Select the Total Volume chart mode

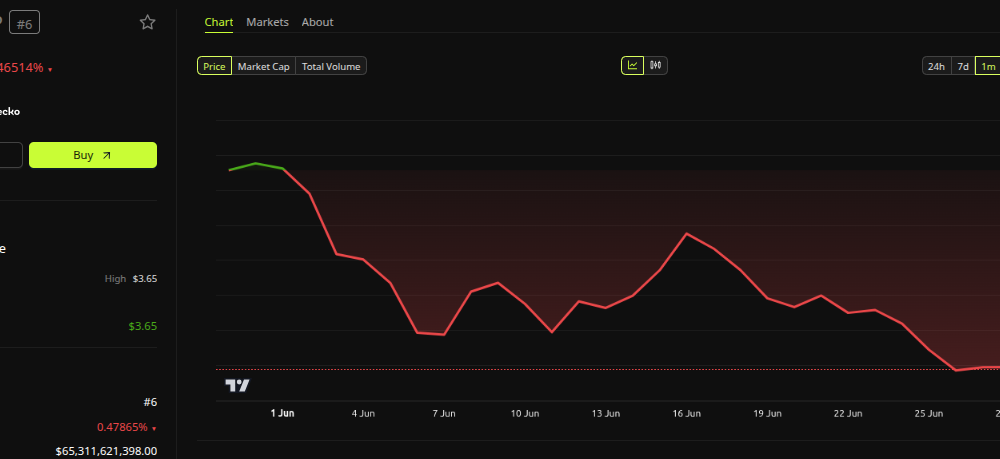point(331,66)
